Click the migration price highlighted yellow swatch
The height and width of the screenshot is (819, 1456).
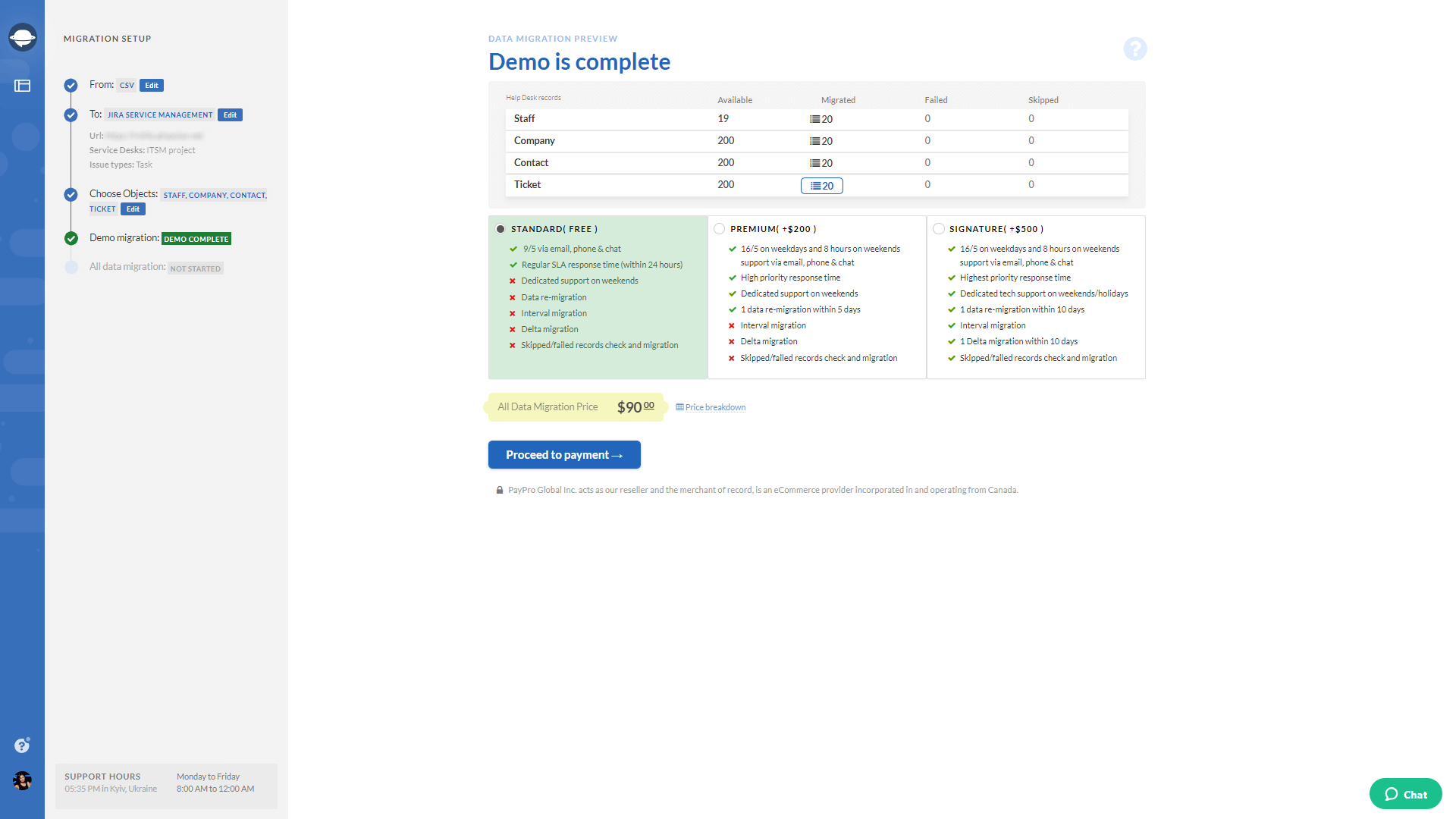[574, 407]
